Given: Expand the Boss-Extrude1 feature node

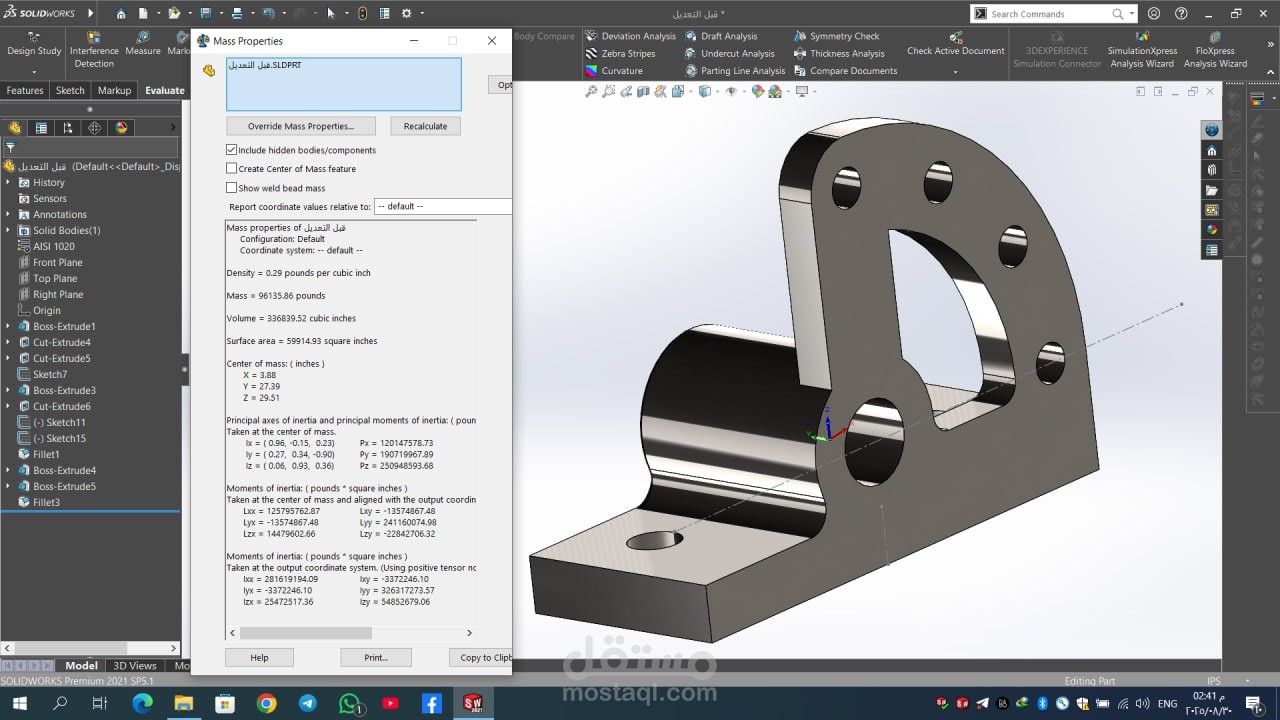Looking at the screenshot, I should (x=9, y=327).
